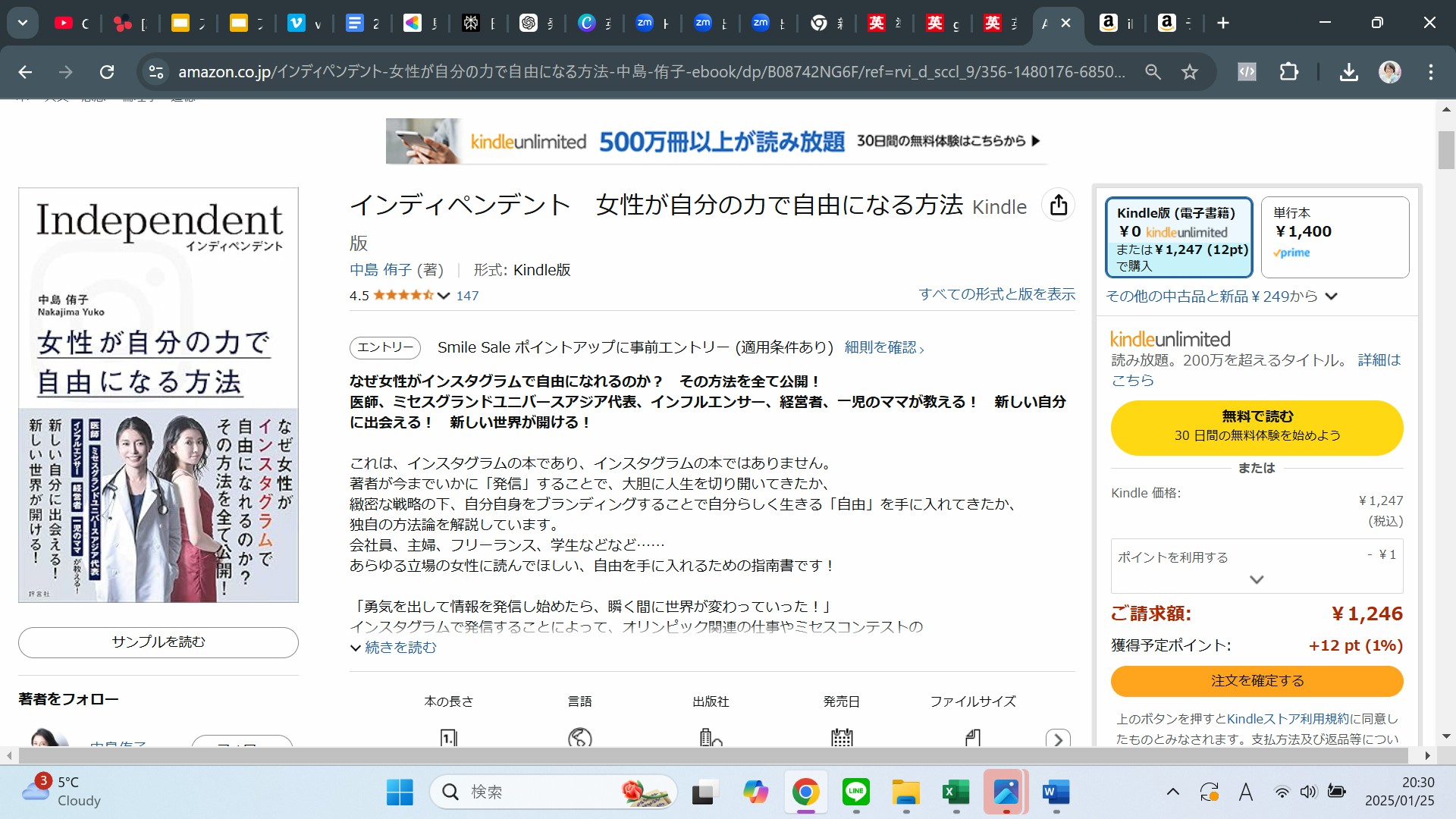Open the Photos app in taskbar
Viewport: 1456px width, 819px height.
point(1006,792)
